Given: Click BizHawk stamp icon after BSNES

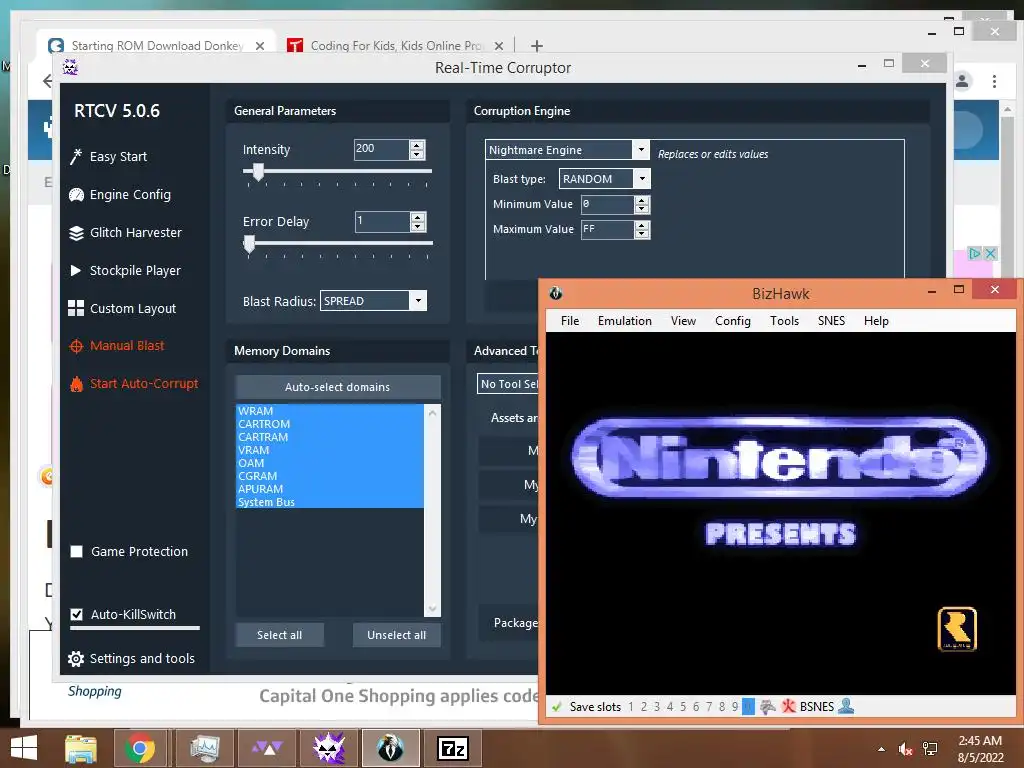Looking at the screenshot, I should coord(846,706).
